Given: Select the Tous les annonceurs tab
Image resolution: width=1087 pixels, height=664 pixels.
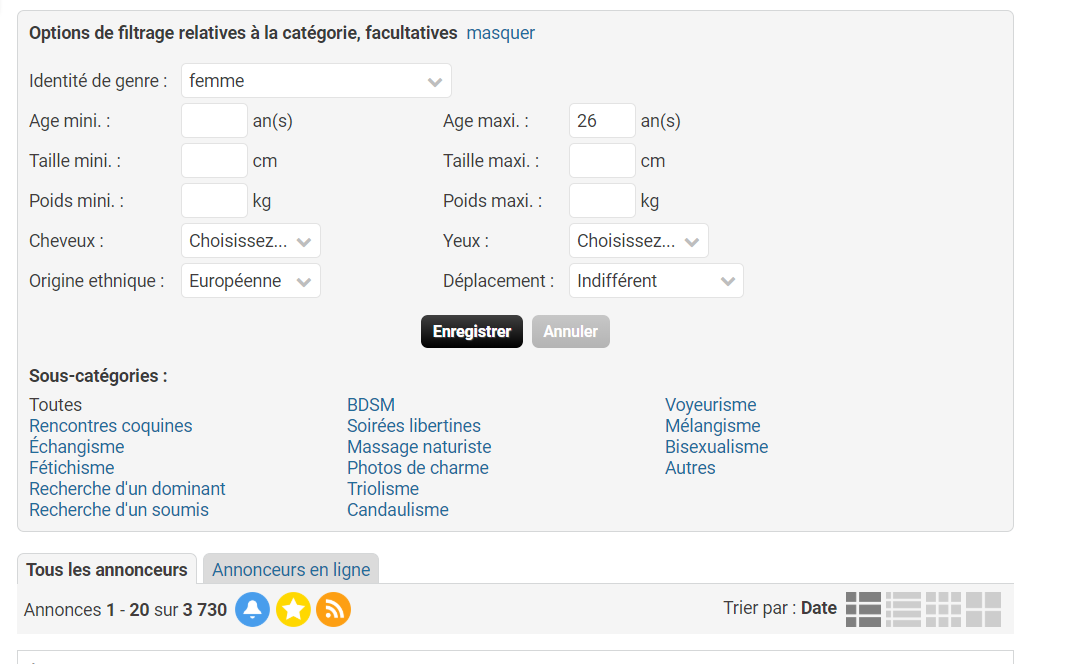Looking at the screenshot, I should (107, 570).
